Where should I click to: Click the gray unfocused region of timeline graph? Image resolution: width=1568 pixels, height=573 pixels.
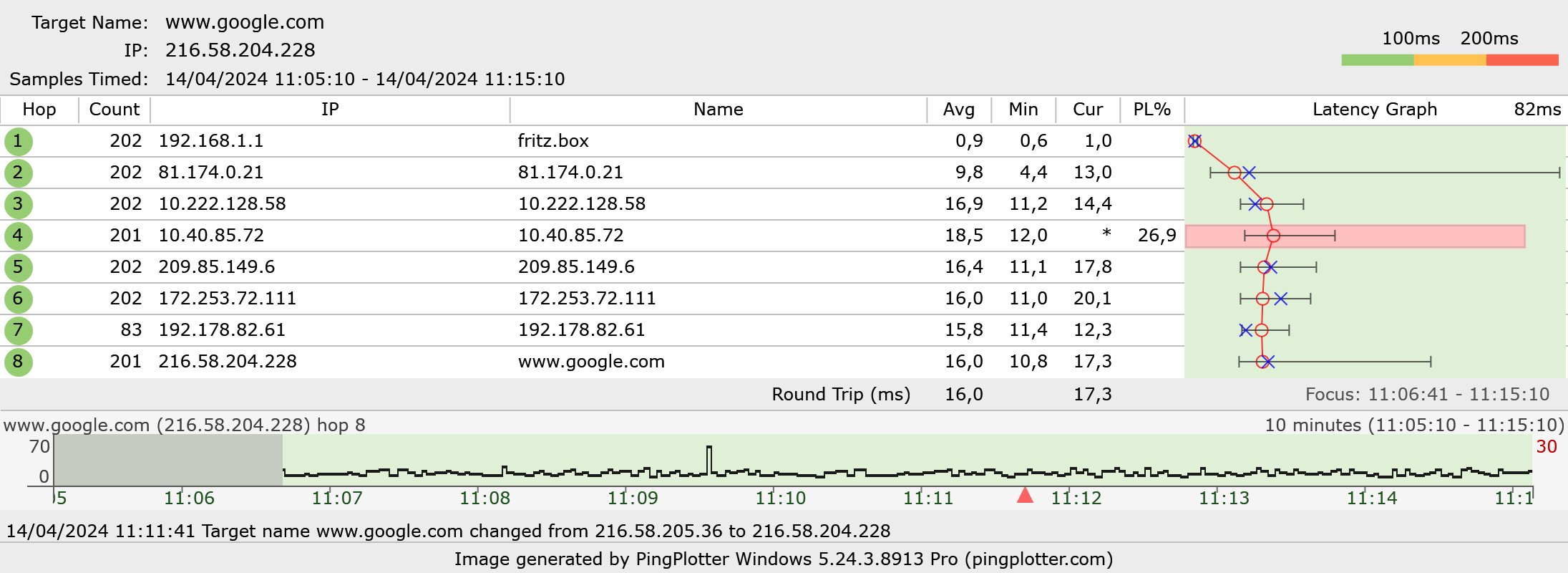click(168, 460)
